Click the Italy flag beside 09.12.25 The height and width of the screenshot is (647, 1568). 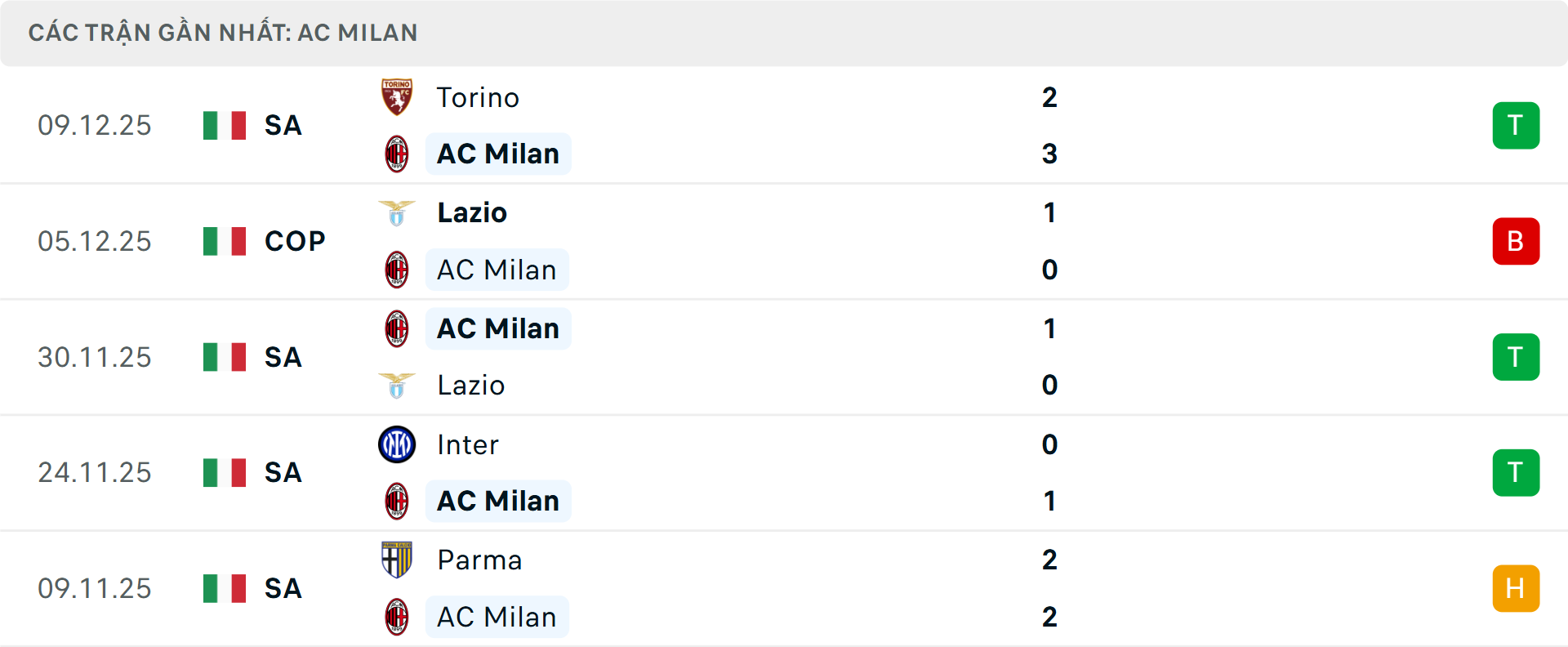224,125
